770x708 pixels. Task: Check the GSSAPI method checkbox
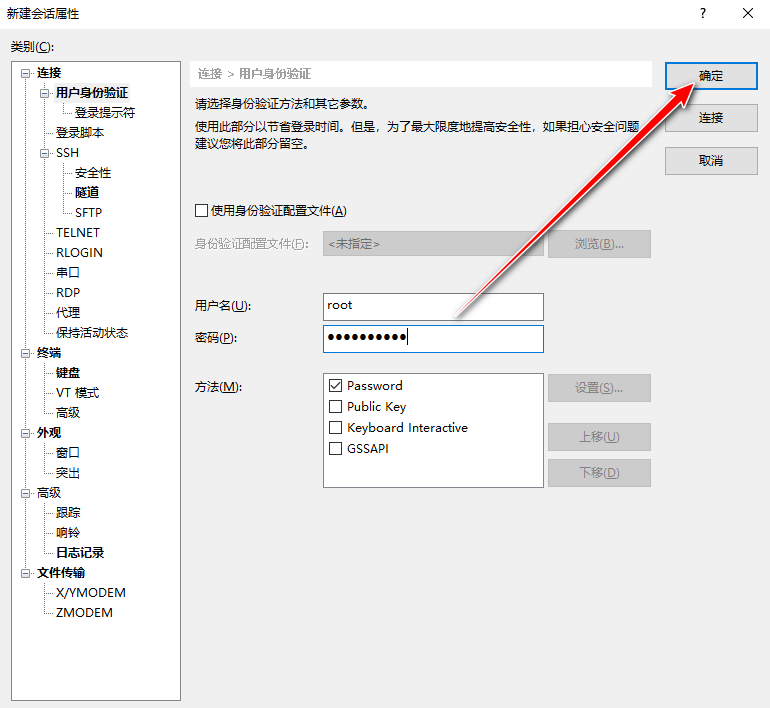point(335,449)
